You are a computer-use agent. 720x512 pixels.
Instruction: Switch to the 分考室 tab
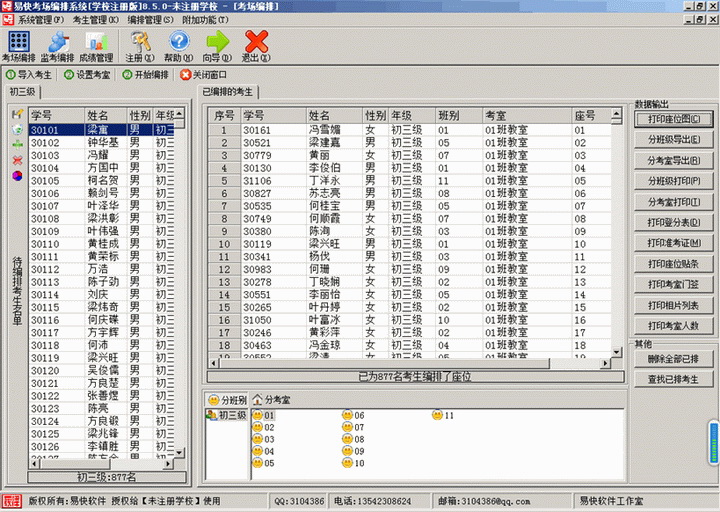click(x=272, y=399)
